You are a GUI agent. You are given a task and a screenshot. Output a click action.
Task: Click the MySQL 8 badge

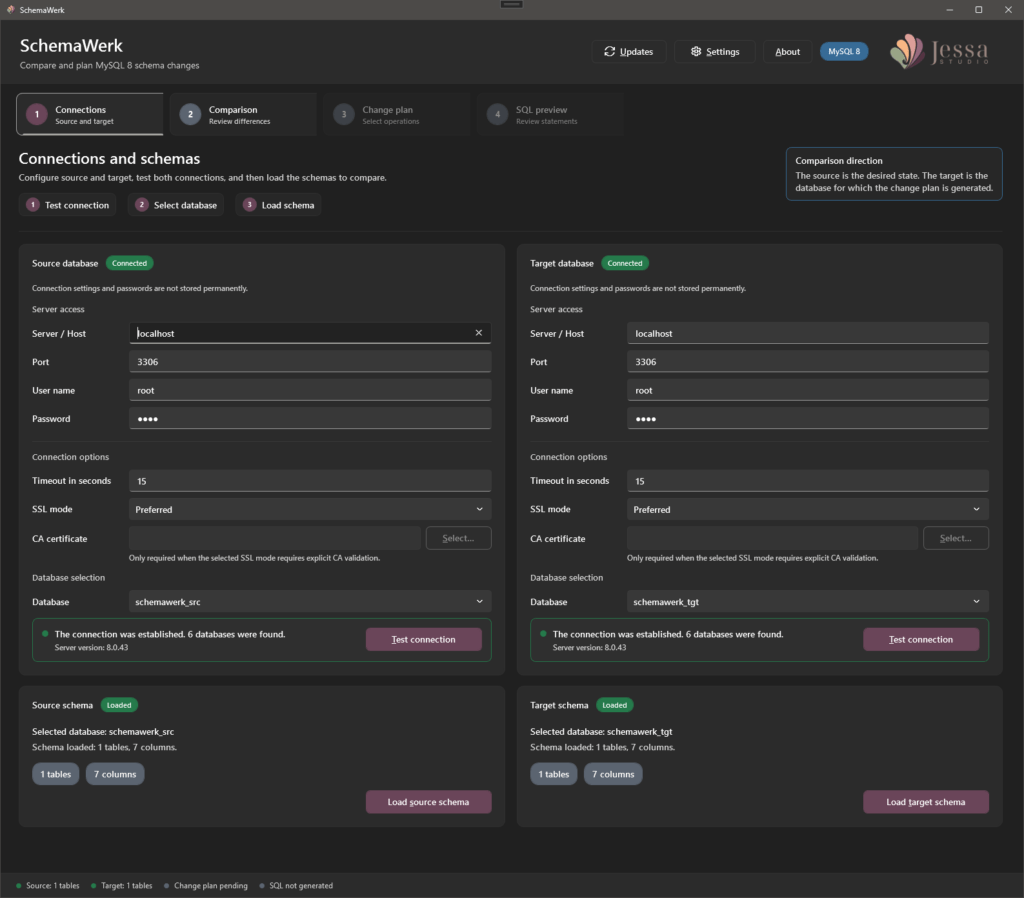844,51
